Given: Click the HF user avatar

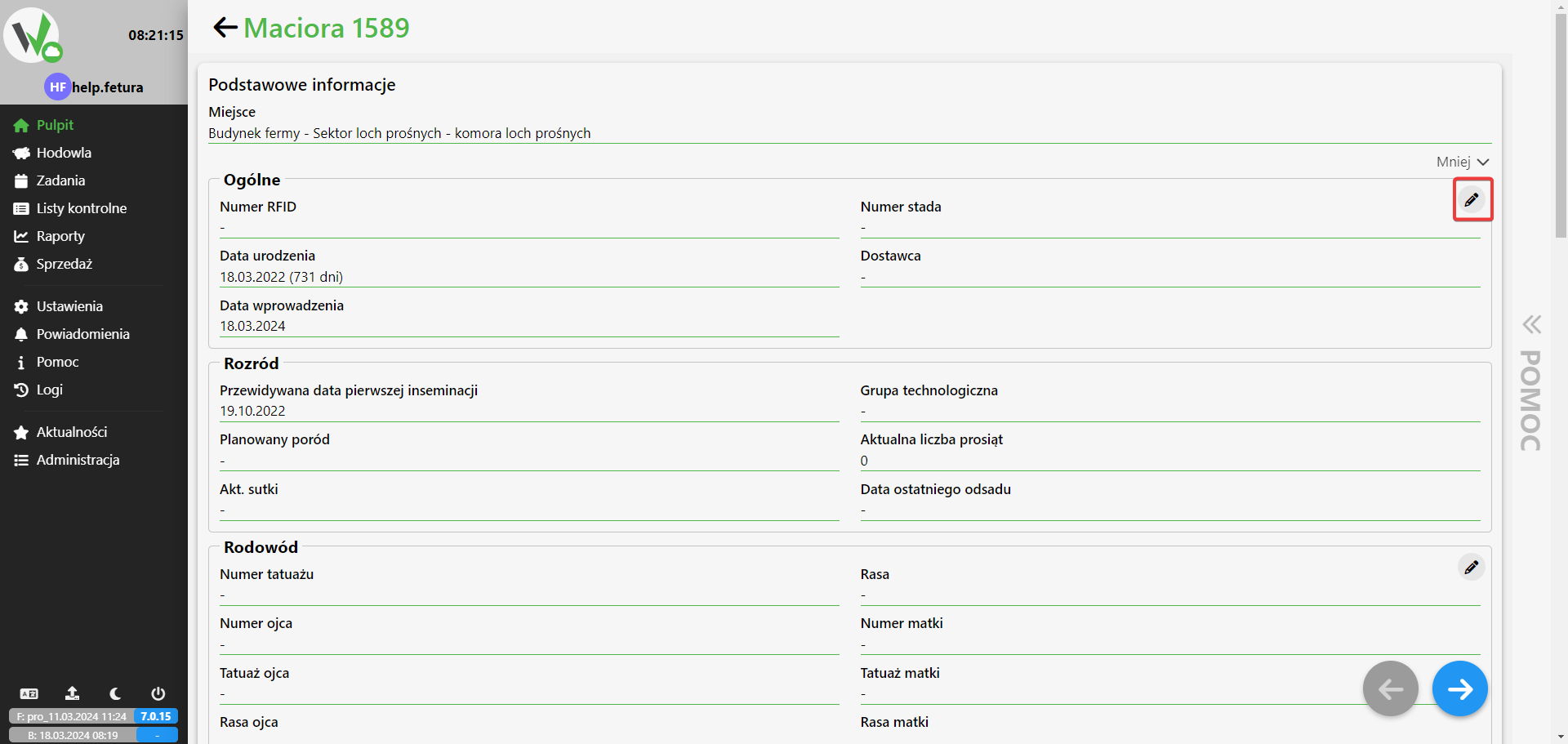Looking at the screenshot, I should coord(57,87).
